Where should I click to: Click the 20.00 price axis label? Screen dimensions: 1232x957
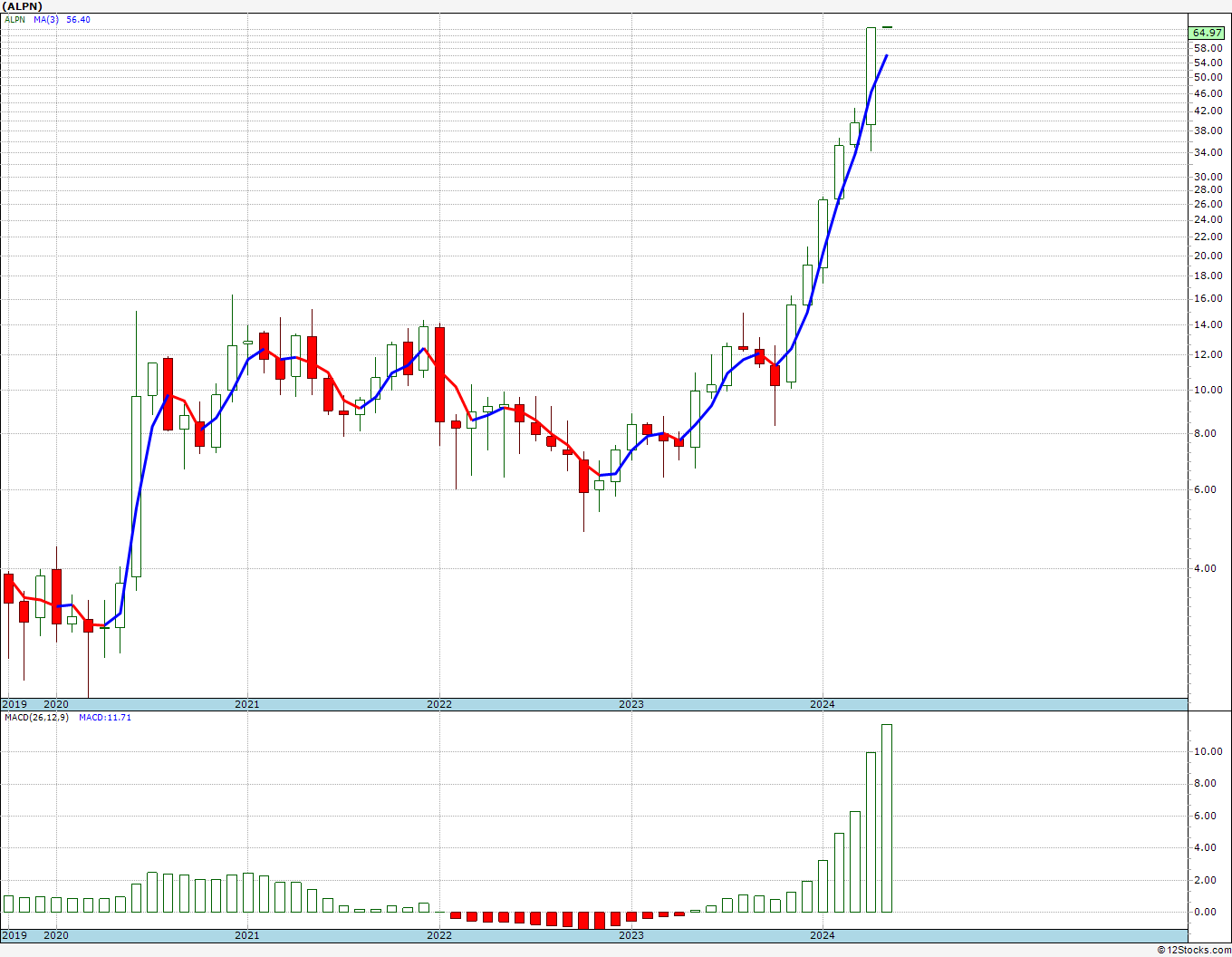click(1208, 256)
